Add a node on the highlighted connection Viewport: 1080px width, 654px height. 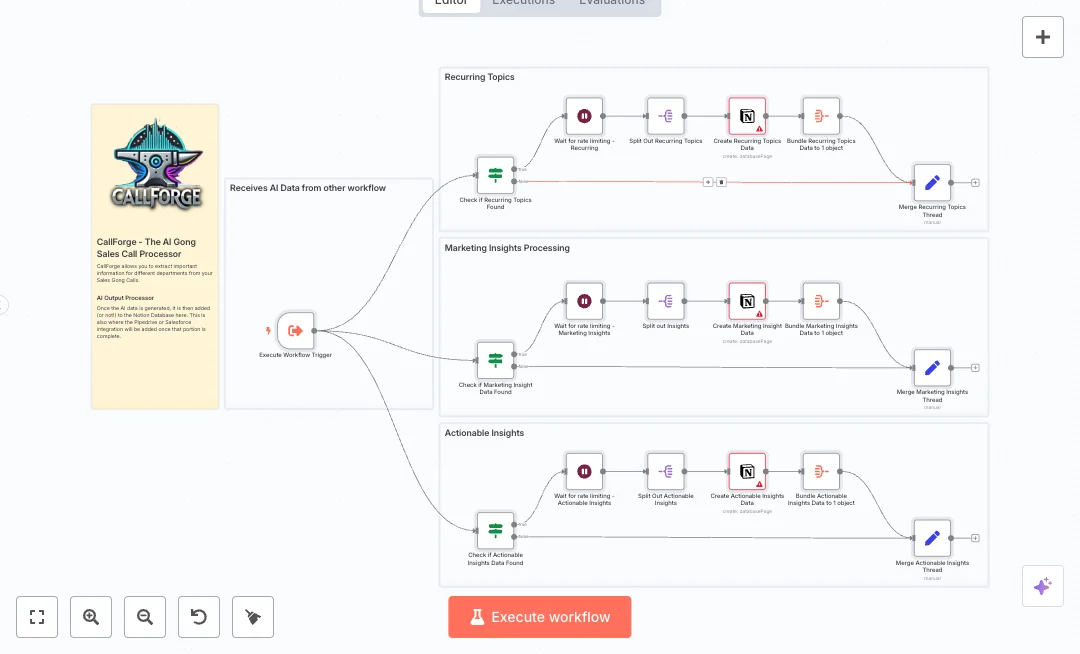pyautogui.click(x=707, y=182)
